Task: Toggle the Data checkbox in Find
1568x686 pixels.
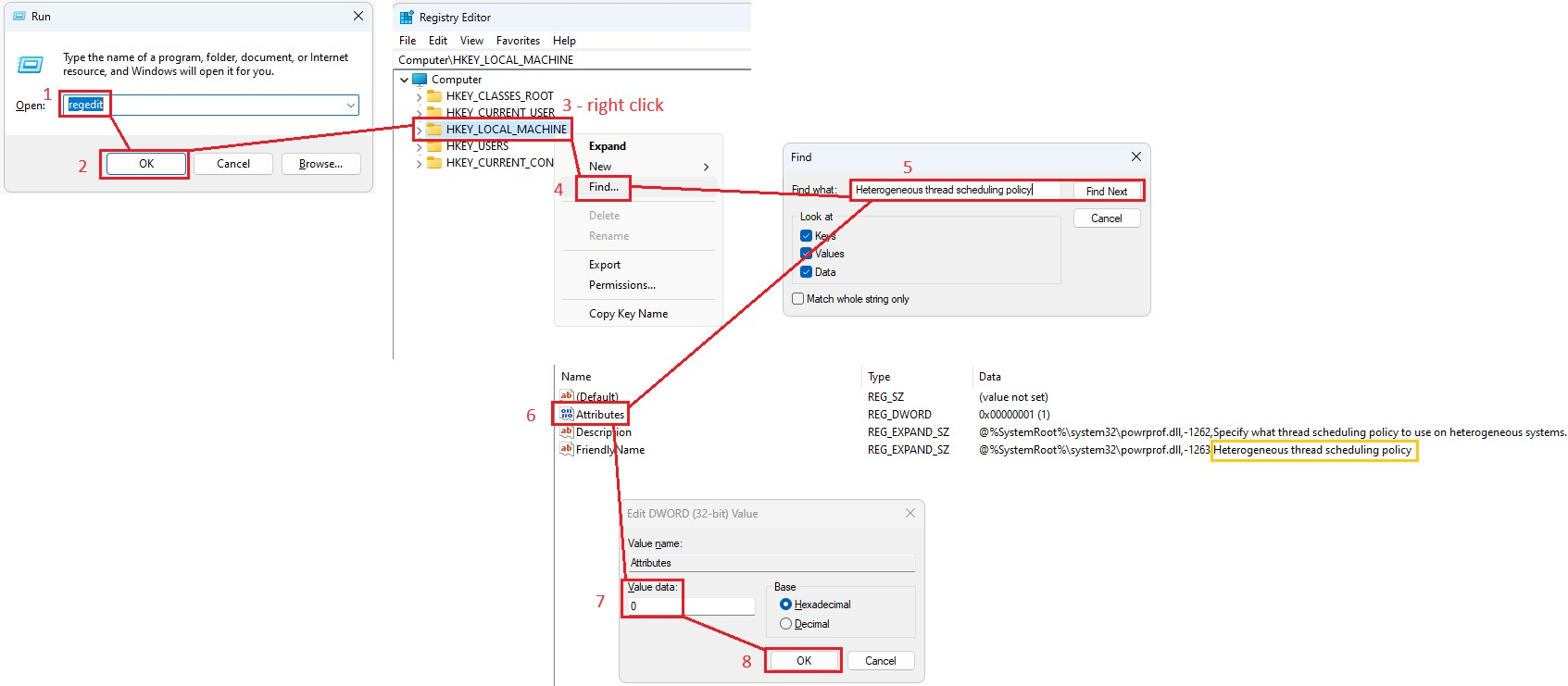Action: [806, 272]
